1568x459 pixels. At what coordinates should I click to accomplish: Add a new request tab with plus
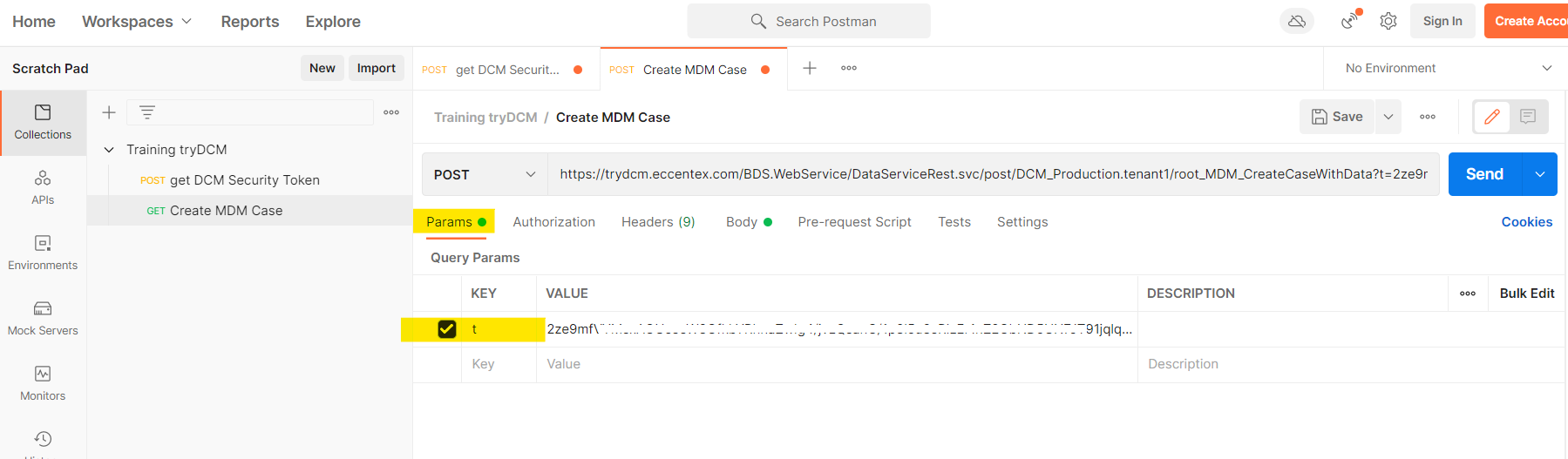tap(810, 68)
